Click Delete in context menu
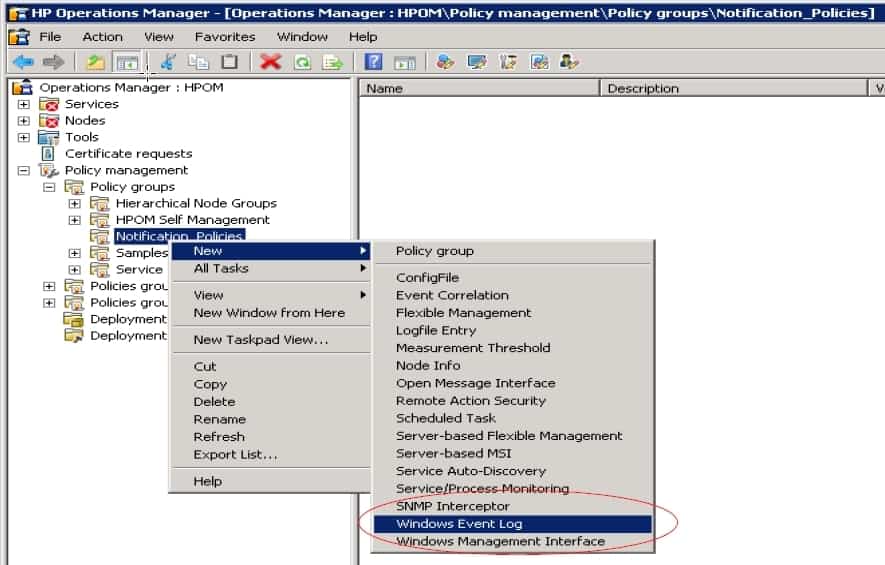 [x=271, y=402]
